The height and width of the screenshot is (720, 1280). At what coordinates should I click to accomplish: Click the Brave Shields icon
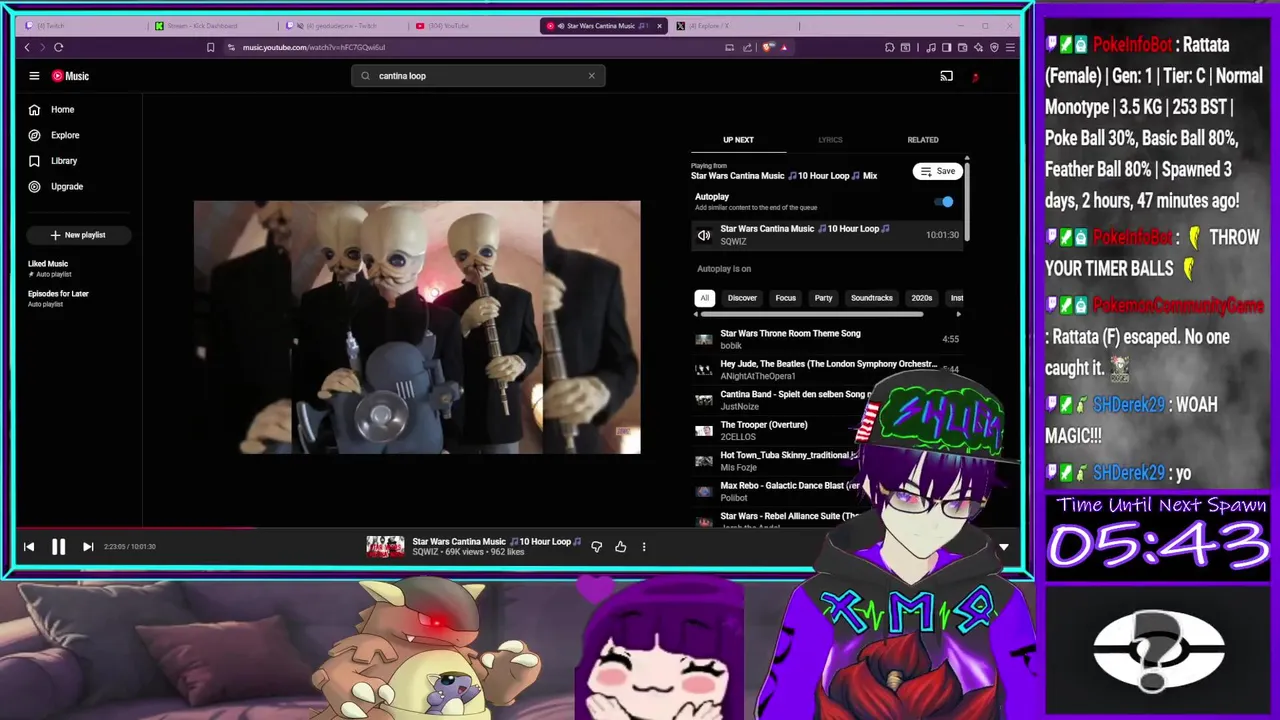tap(767, 47)
